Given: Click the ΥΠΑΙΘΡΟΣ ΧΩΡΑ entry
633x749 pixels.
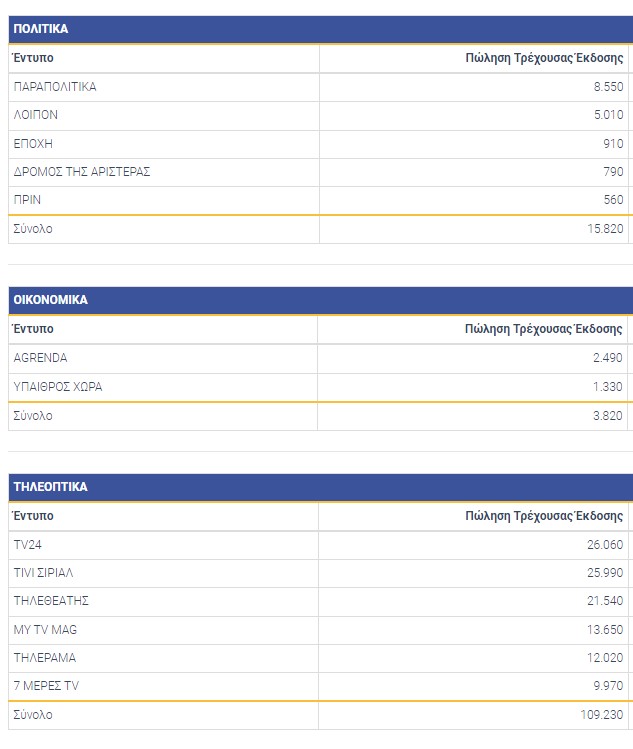Looking at the screenshot, I should click(58, 387).
